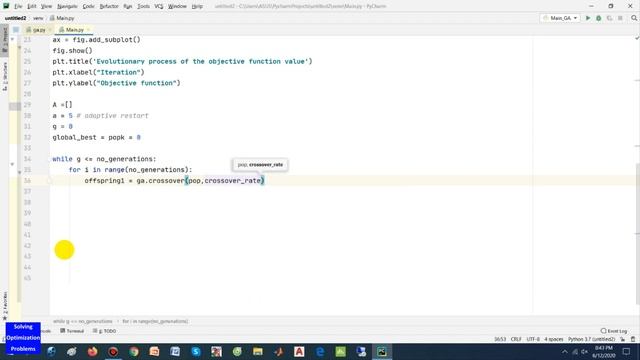Click the venv breadcrumb in navigation bar
This screenshot has width=640, height=360.
tap(38, 18)
